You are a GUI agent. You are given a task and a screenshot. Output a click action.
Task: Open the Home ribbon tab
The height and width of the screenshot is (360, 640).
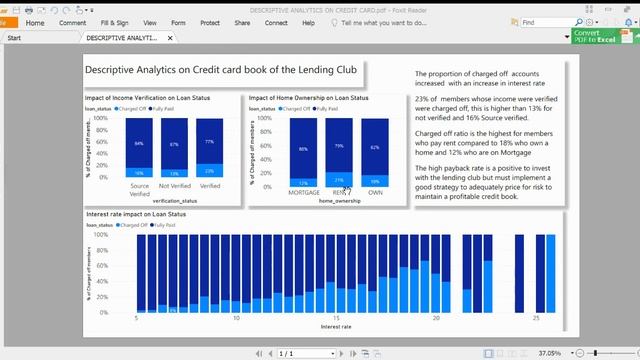coord(35,23)
